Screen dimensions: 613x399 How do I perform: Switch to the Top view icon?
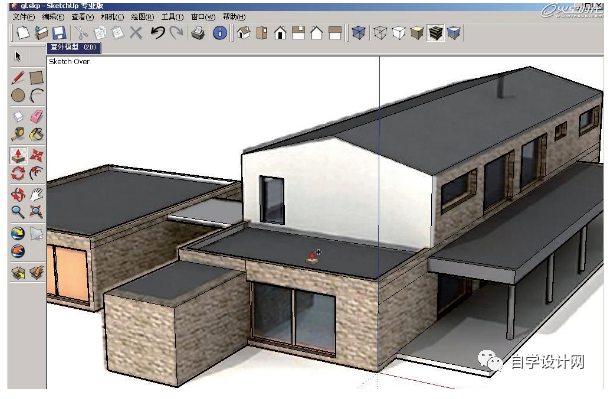[262, 33]
